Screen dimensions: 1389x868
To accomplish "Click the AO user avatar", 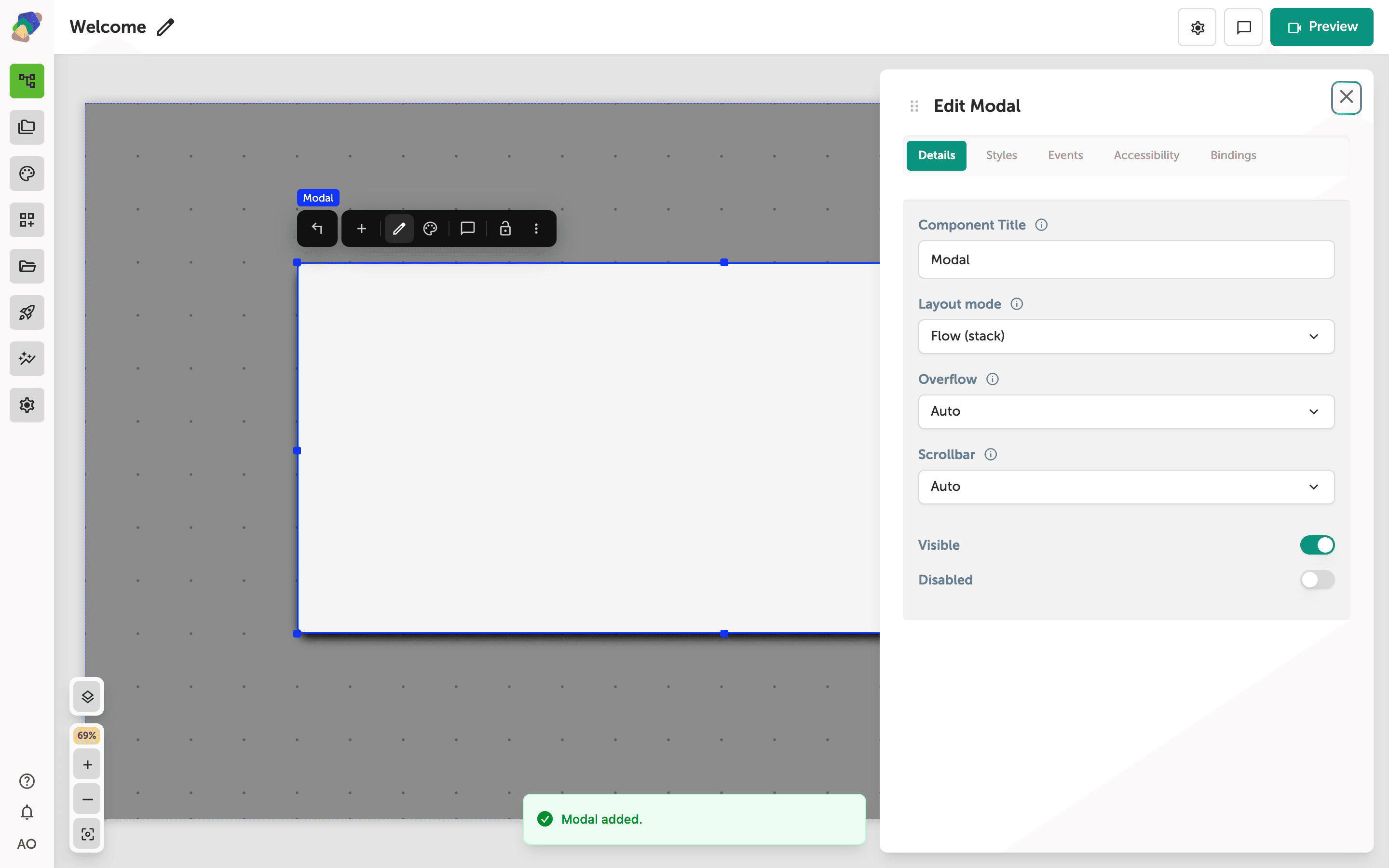I will tap(27, 844).
